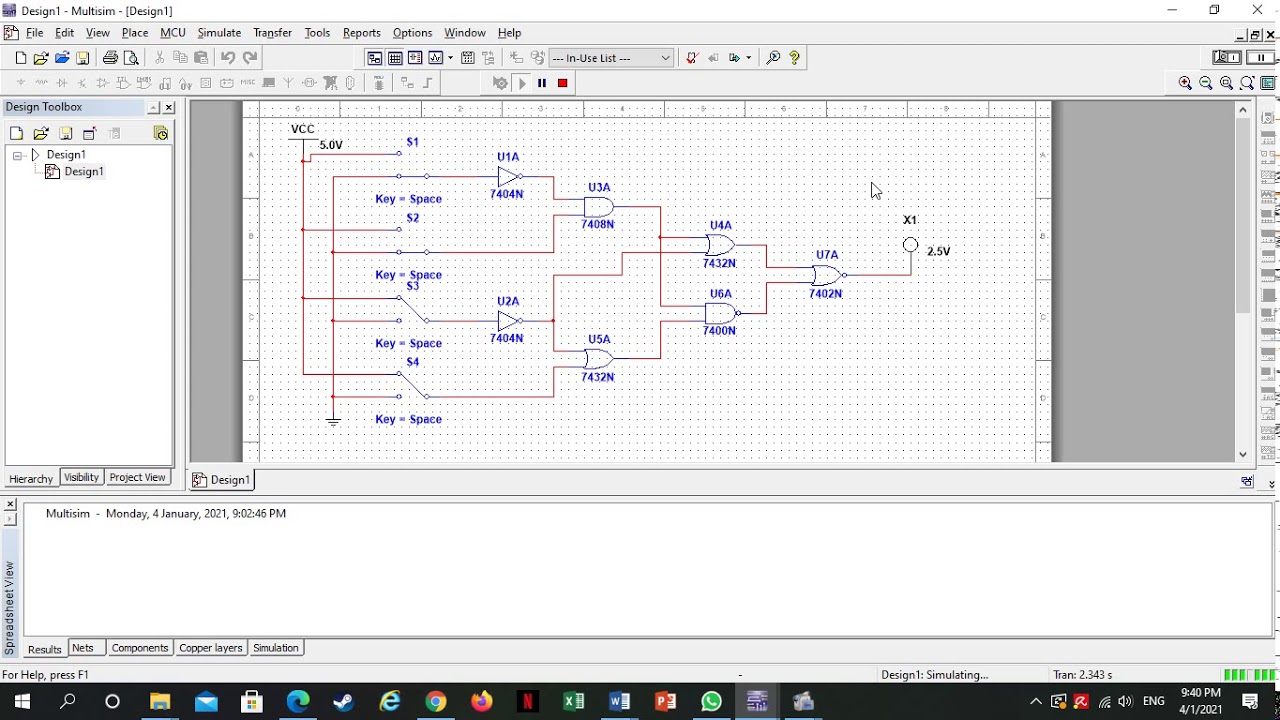Screen dimensions: 1280x720
Task: Open Multisim help question mark icon
Action: click(x=795, y=58)
